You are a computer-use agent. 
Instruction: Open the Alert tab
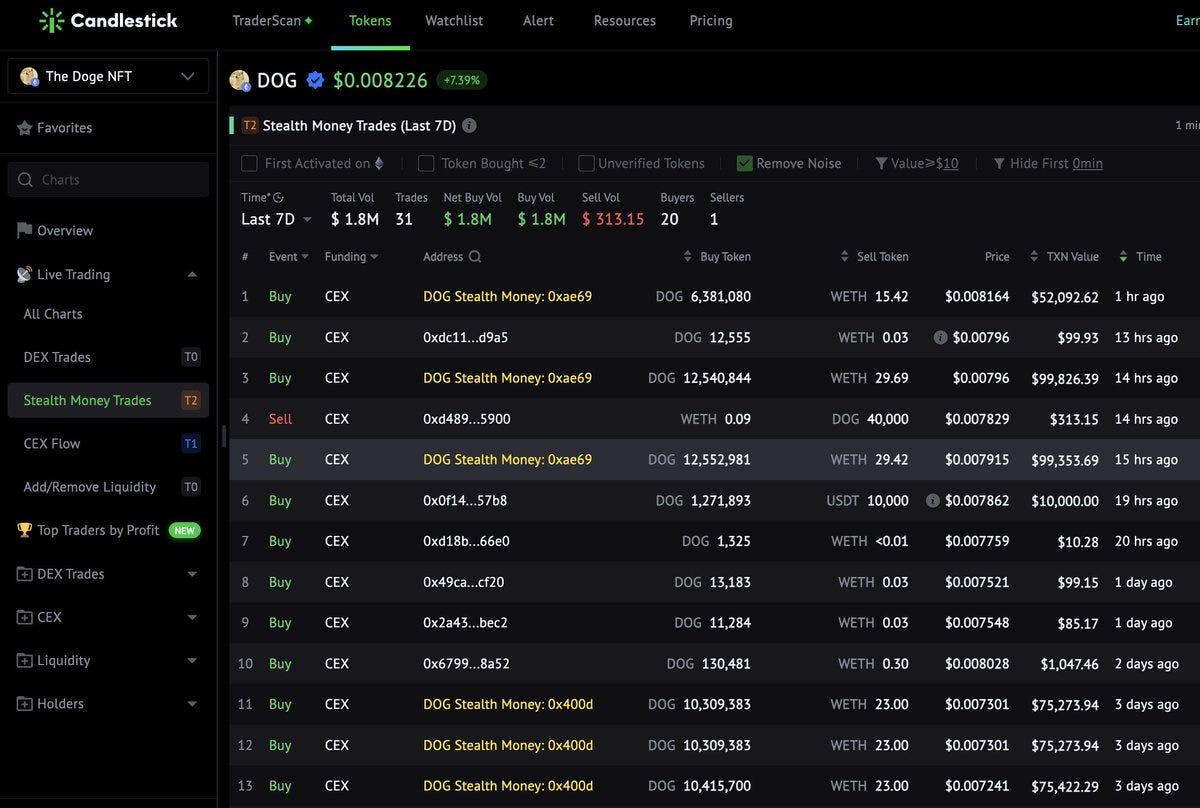(x=538, y=20)
